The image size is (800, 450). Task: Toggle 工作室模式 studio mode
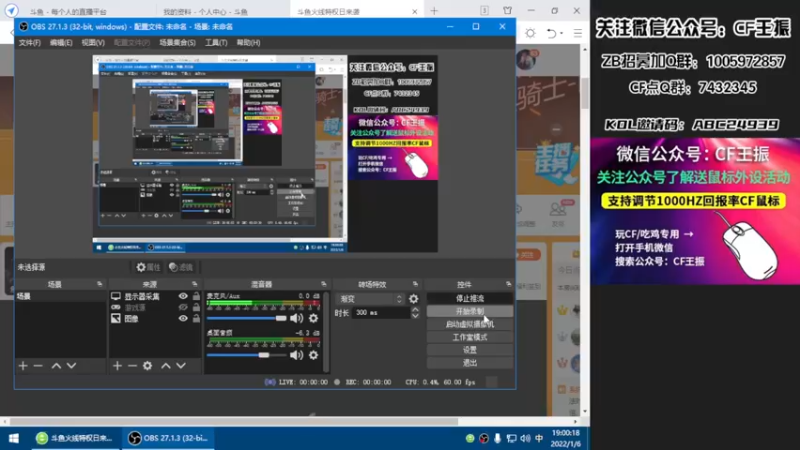point(470,337)
